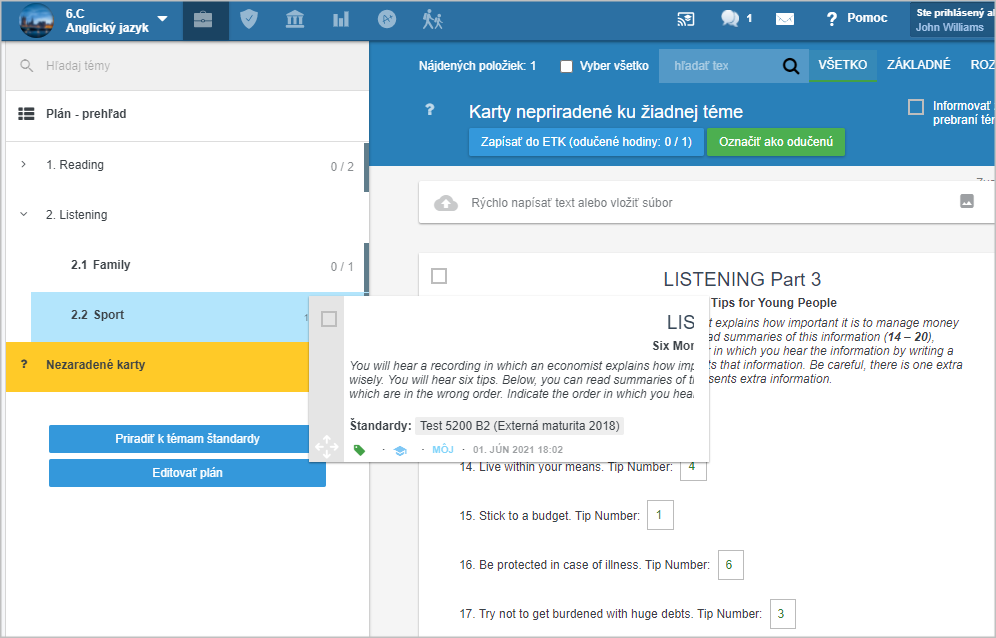Switch to the ZÁKLADNÉ tab
This screenshot has height=638, width=996.
(919, 65)
